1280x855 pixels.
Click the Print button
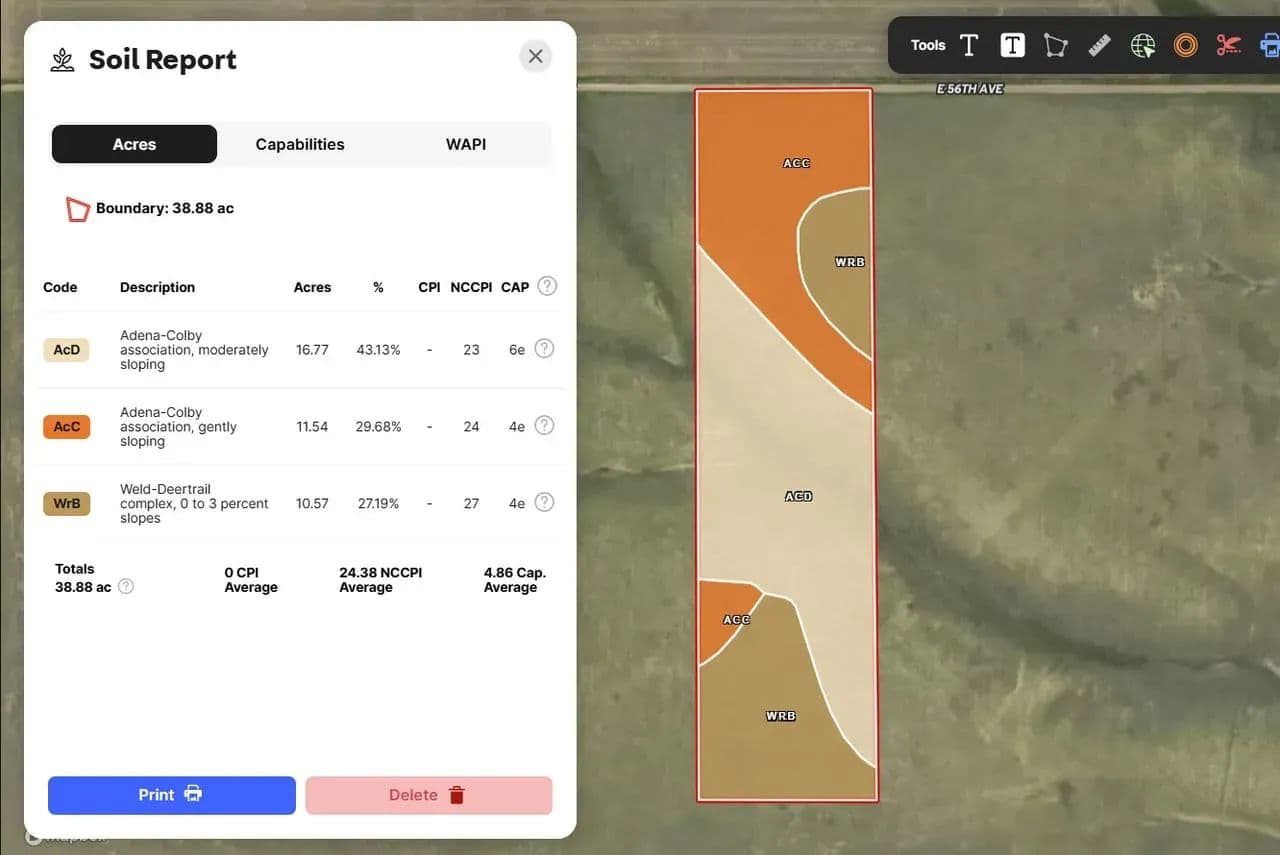coord(171,795)
